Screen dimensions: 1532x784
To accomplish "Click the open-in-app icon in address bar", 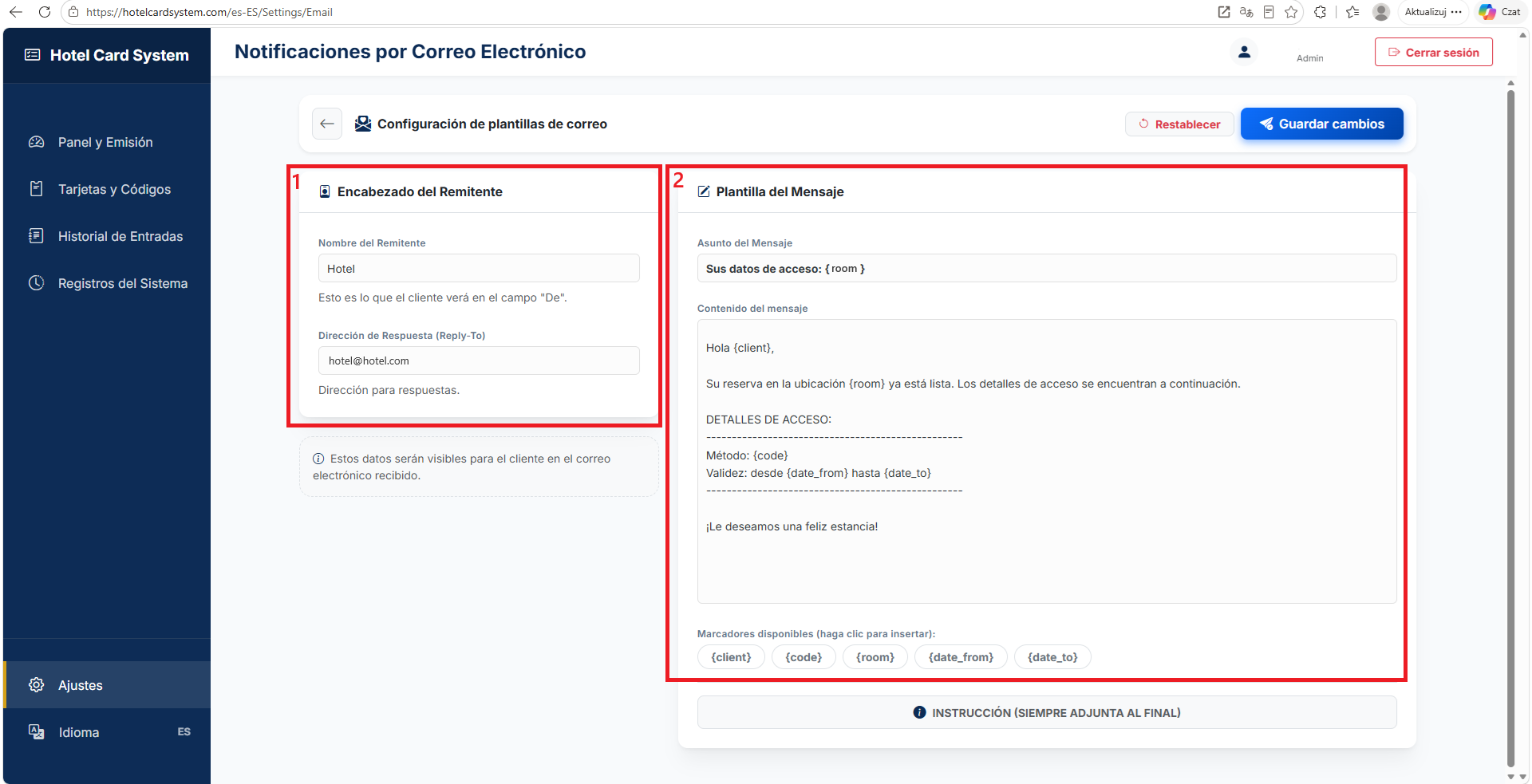I will [1224, 12].
